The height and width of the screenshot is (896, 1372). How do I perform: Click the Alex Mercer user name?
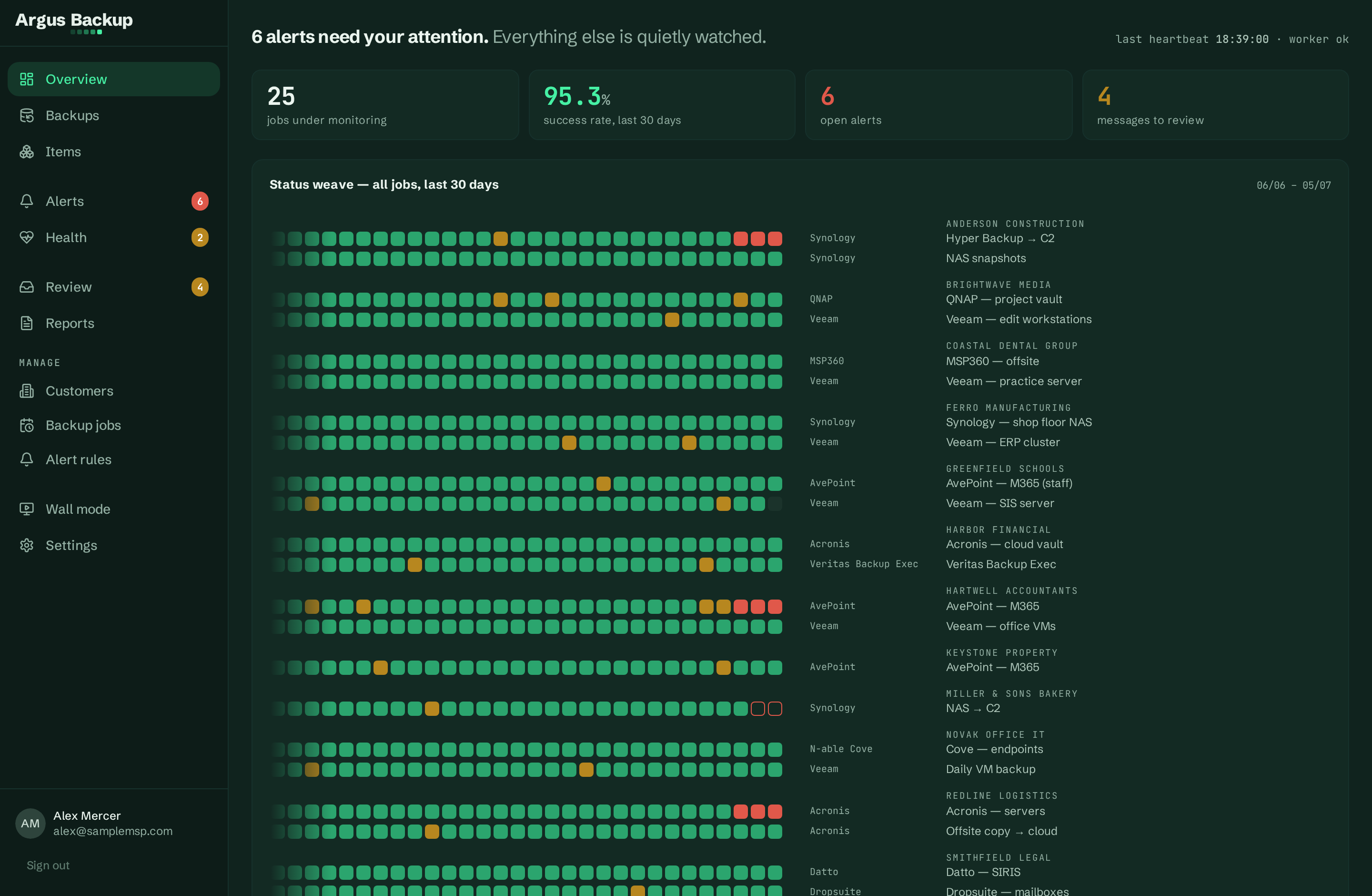(x=87, y=816)
